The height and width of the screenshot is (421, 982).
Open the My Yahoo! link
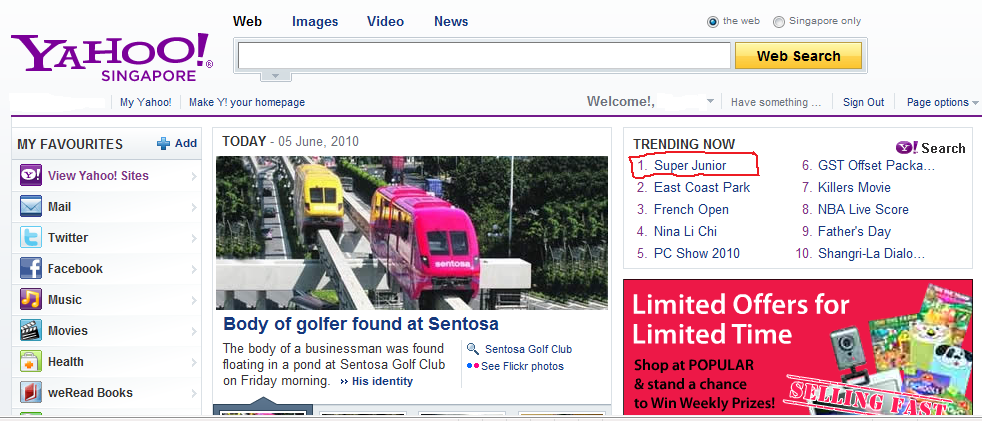tap(146, 102)
